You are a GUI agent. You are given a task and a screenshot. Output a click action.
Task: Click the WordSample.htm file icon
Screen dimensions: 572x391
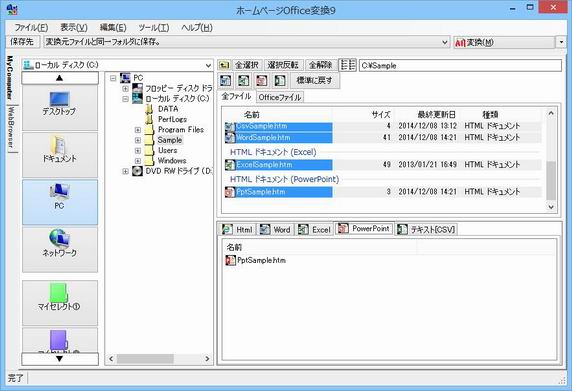coord(230,138)
